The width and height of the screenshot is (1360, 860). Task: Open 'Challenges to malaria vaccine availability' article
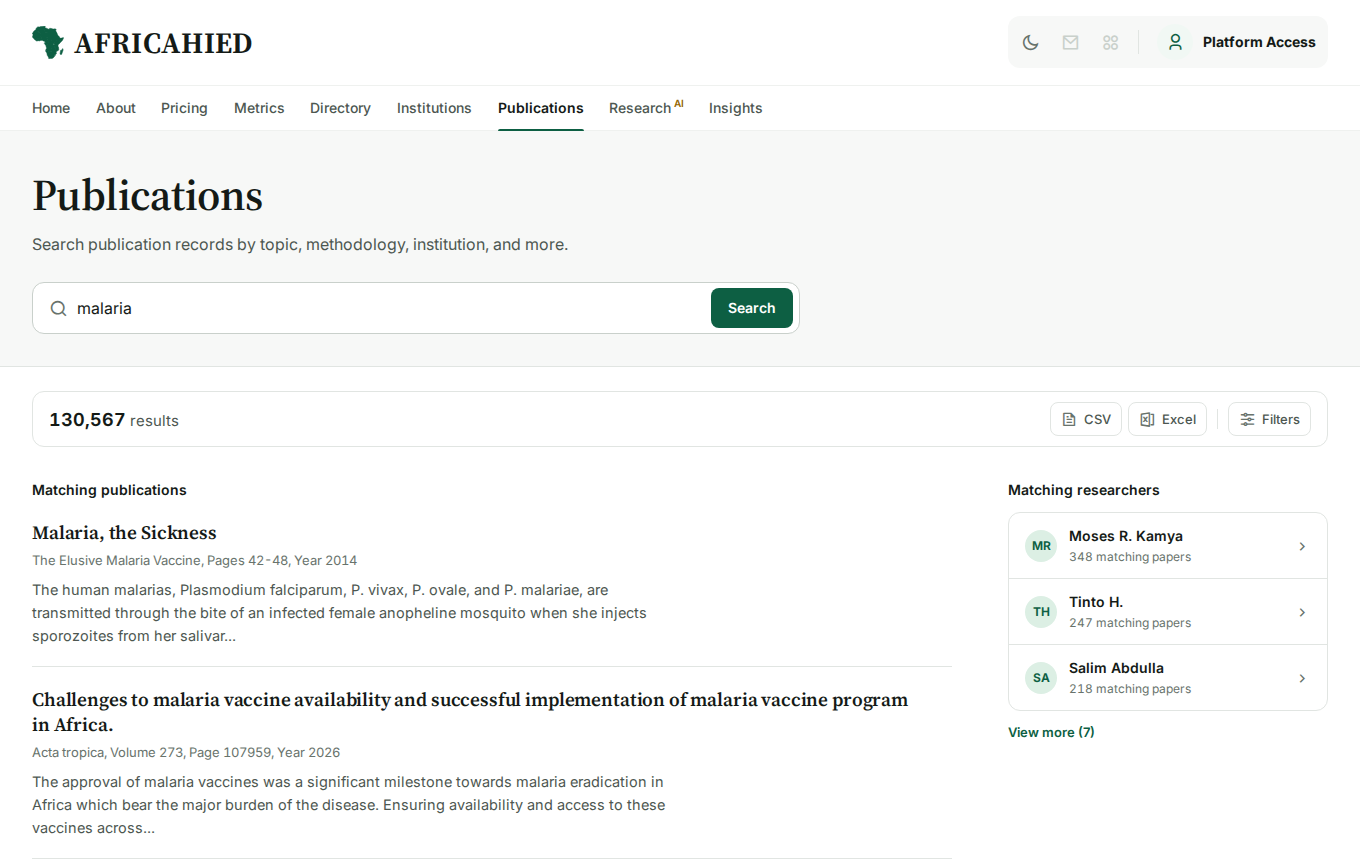[470, 712]
